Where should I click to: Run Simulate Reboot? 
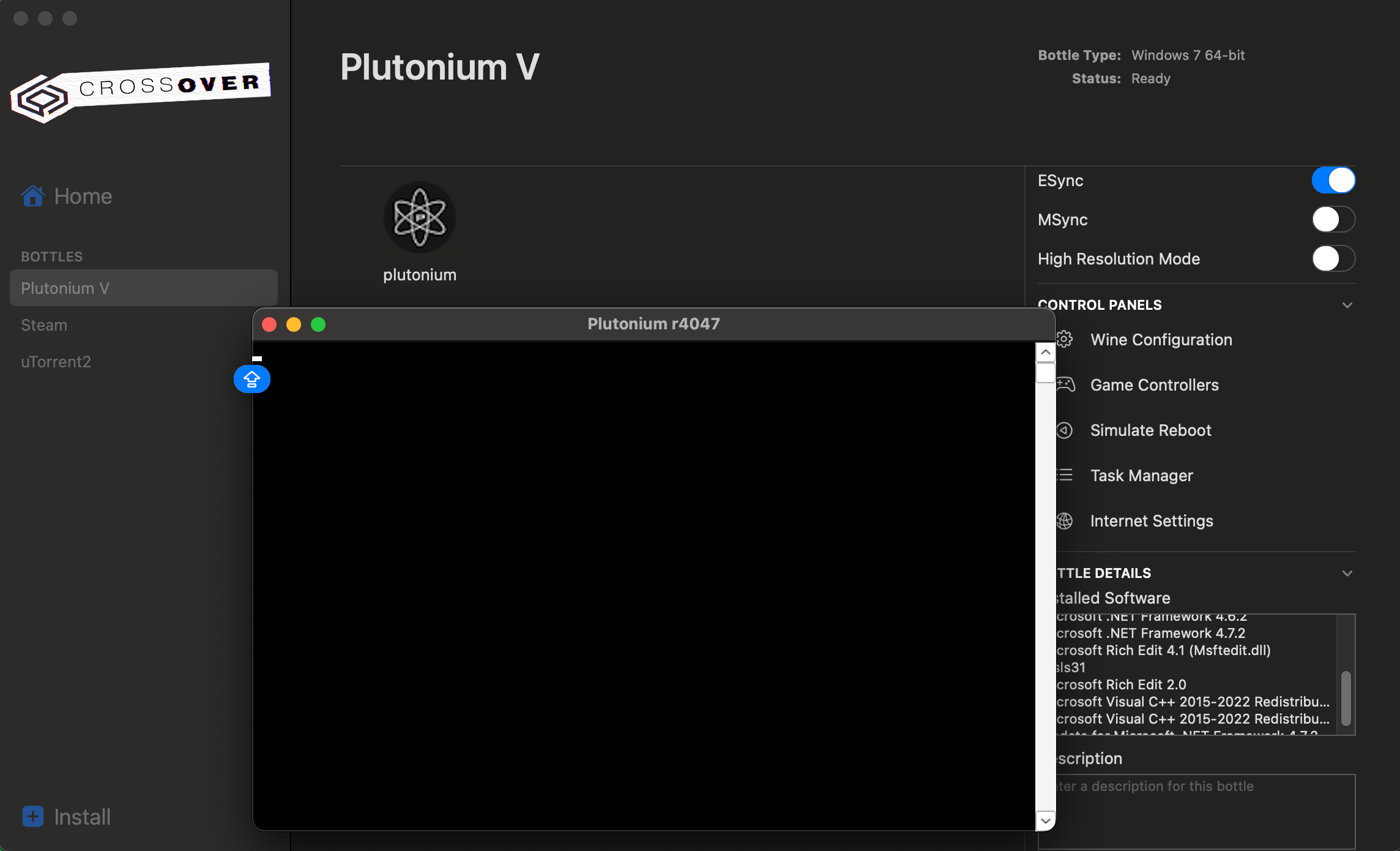tap(1150, 430)
